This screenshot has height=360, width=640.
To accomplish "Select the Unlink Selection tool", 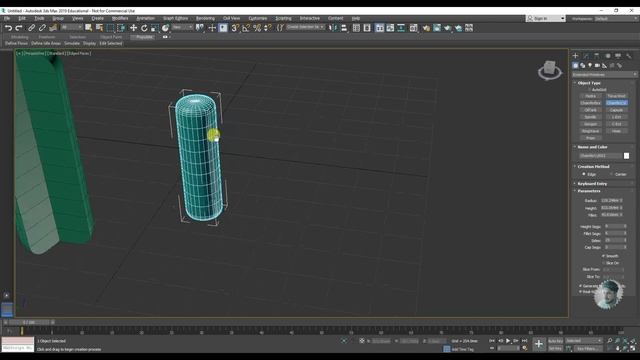I will click(42, 28).
